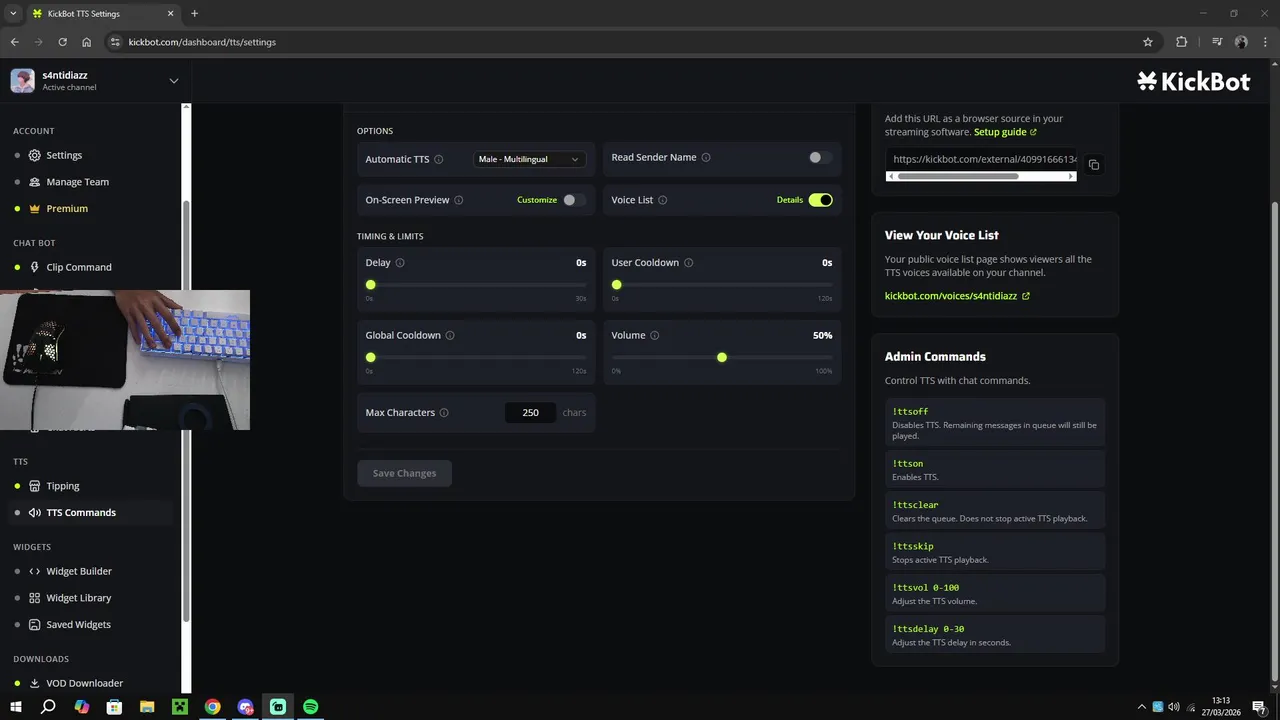
Task: Expand the s4ntidiazz channel selector
Action: [x=173, y=81]
